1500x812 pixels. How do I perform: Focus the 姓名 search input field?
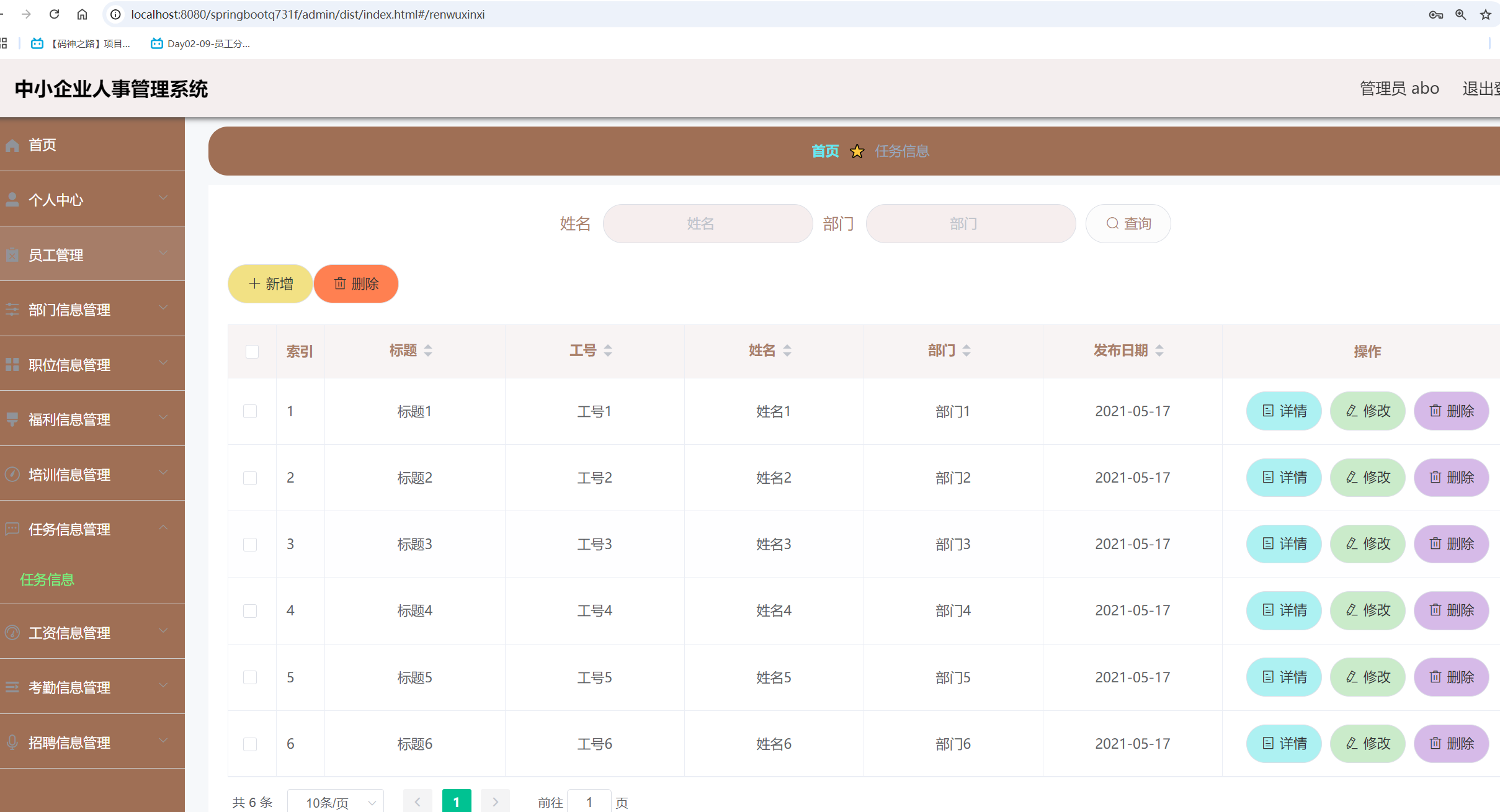tap(707, 223)
